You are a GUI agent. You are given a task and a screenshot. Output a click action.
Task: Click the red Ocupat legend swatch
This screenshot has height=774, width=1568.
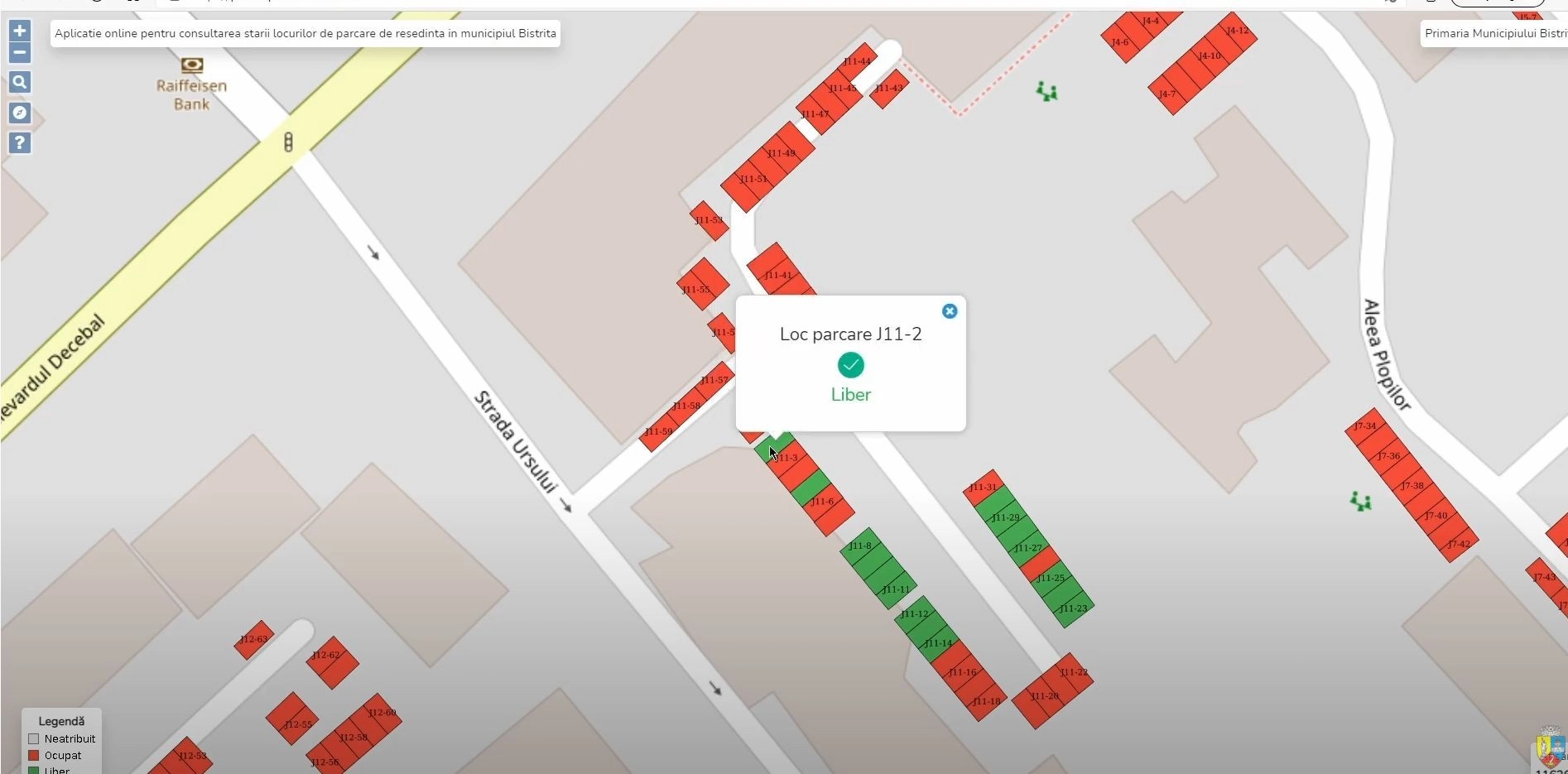coord(34,756)
